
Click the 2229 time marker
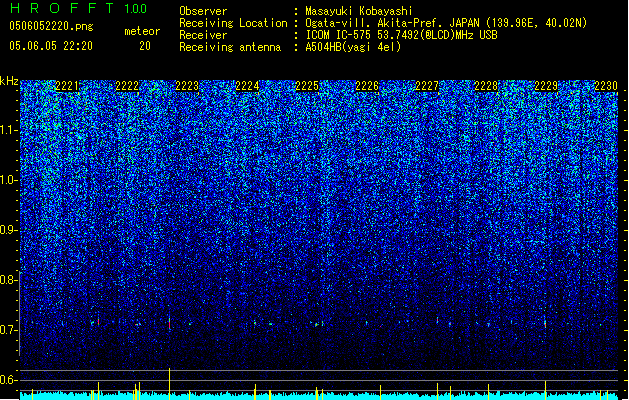pyautogui.click(x=546, y=86)
